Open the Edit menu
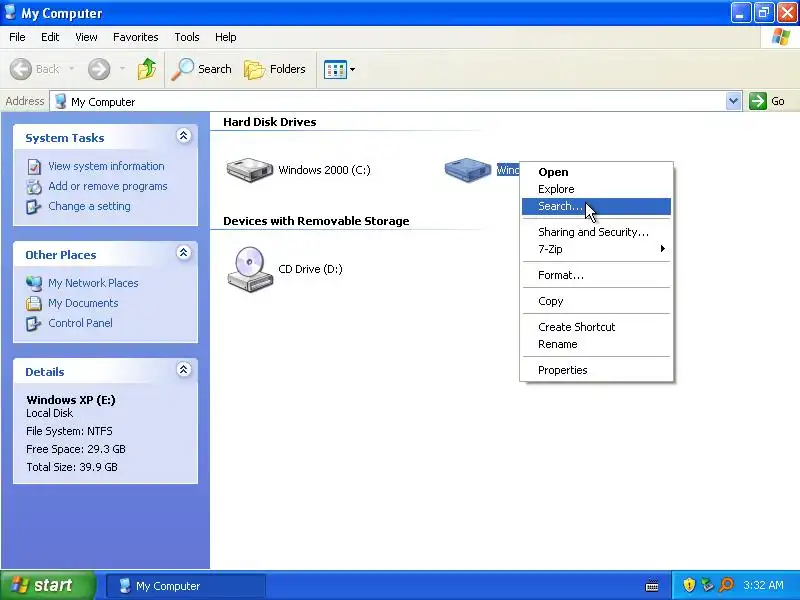Image resolution: width=800 pixels, height=600 pixels. click(50, 37)
